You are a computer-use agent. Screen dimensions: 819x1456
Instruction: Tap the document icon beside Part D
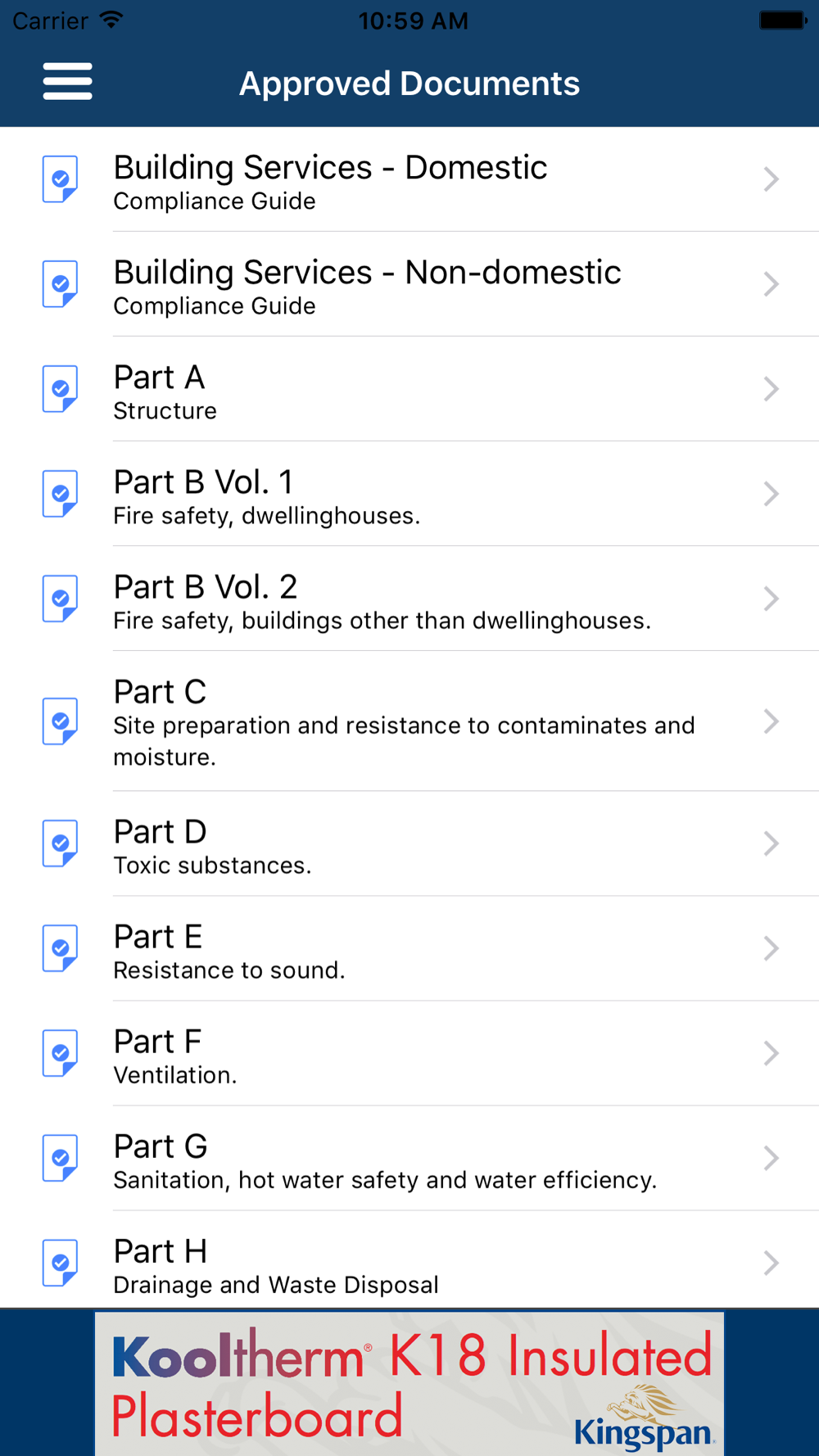click(x=61, y=843)
